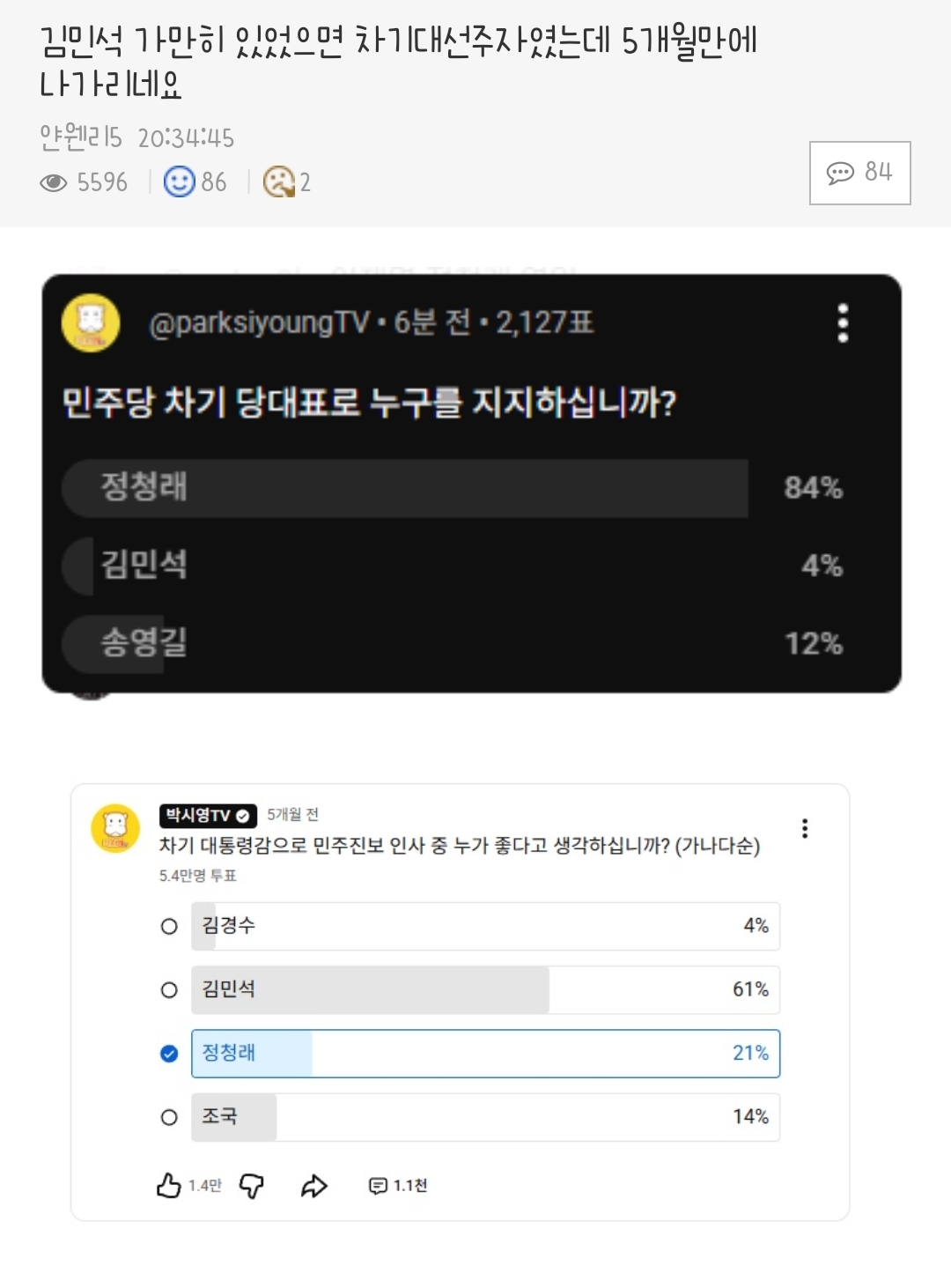This screenshot has height=1288, width=951.
Task: Click the parksiyoungTV yellow avatar in dark poll
Action: [91, 322]
